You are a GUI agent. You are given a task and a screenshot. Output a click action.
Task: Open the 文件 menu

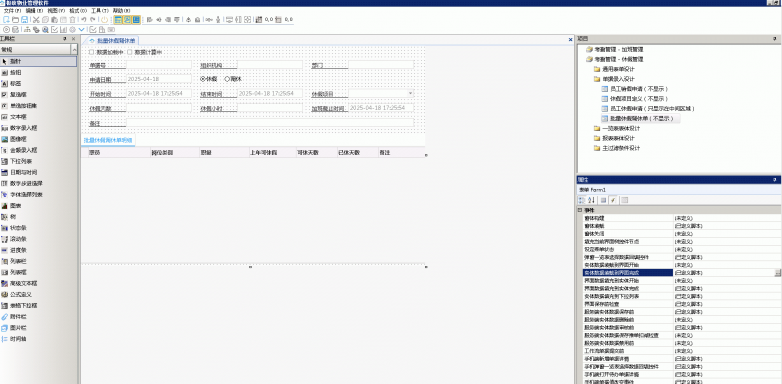pyautogui.click(x=12, y=10)
